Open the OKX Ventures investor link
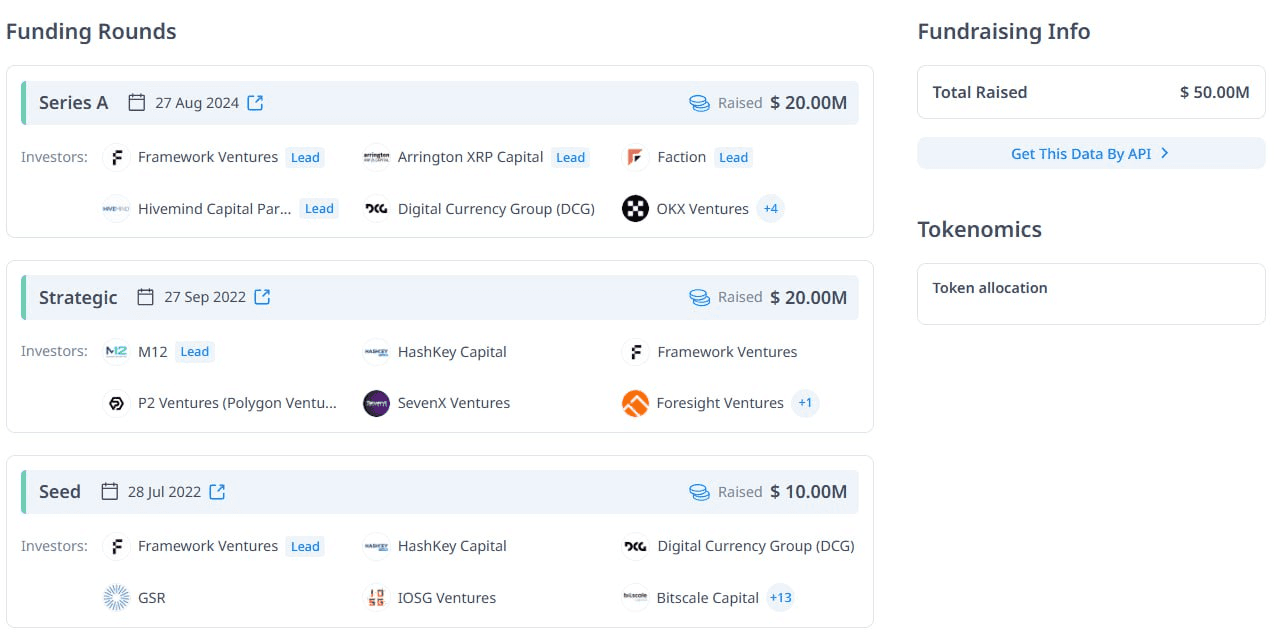Screen dimensions: 1277x640 click(702, 209)
